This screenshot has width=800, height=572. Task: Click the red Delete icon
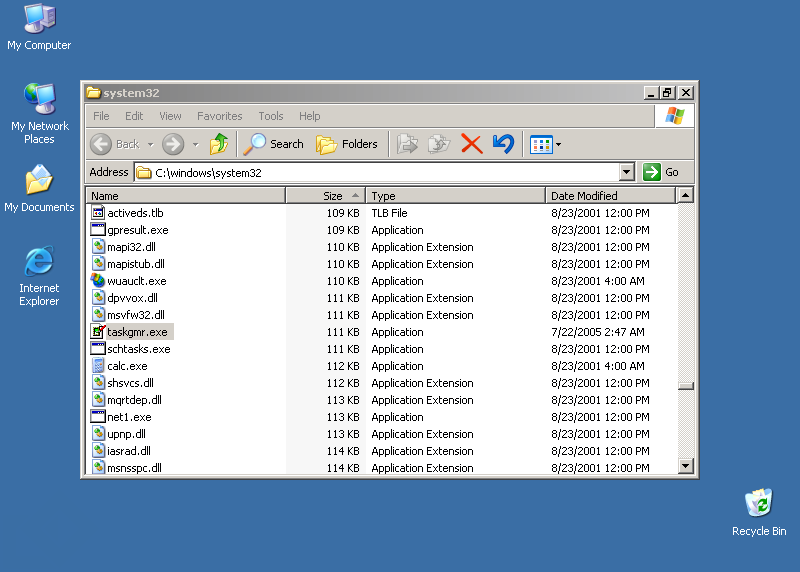tap(471, 144)
